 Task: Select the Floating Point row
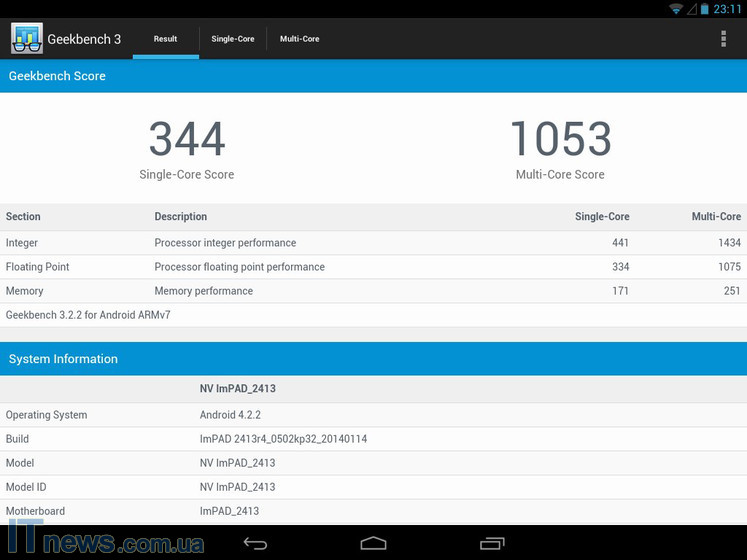[x=373, y=267]
